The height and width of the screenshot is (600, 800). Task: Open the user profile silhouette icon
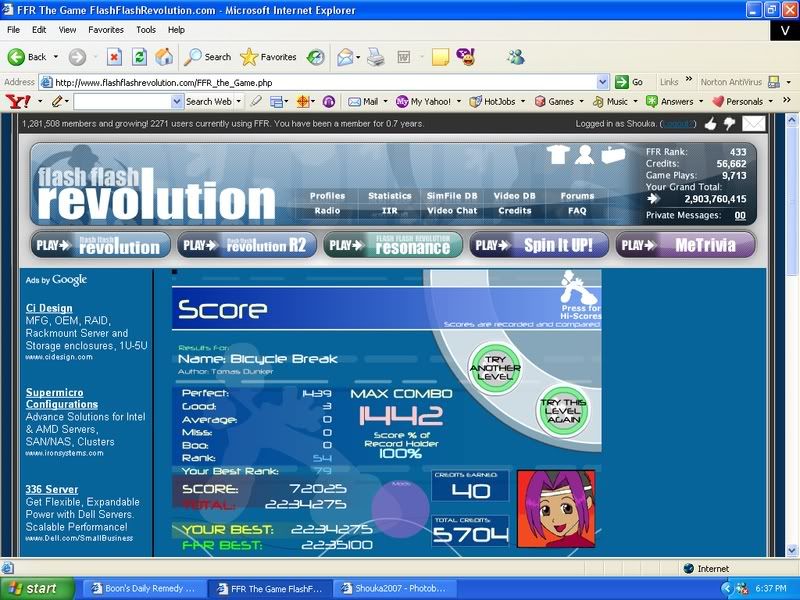(585, 155)
